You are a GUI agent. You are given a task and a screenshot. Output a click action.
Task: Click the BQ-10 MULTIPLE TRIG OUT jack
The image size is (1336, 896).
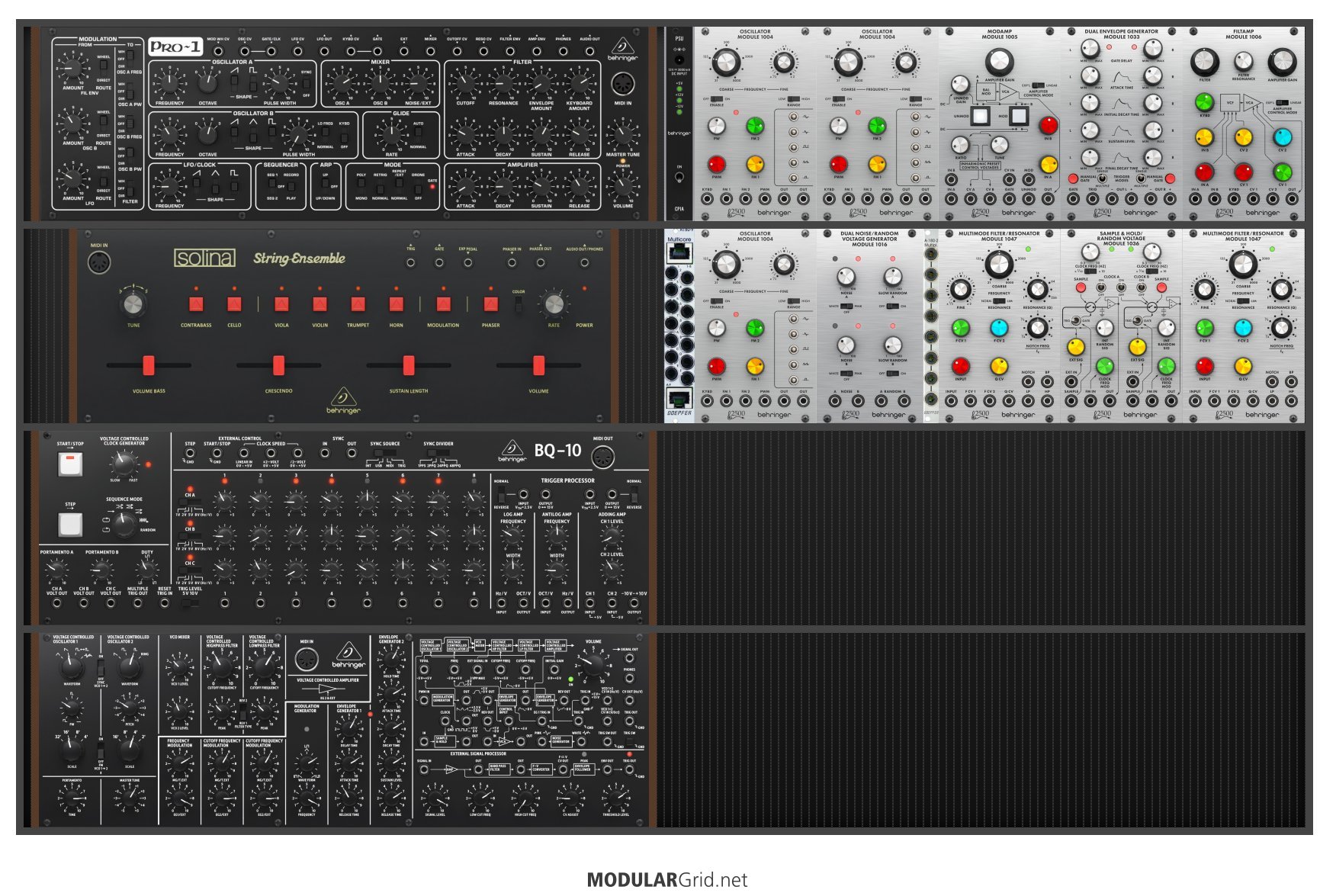tap(138, 603)
